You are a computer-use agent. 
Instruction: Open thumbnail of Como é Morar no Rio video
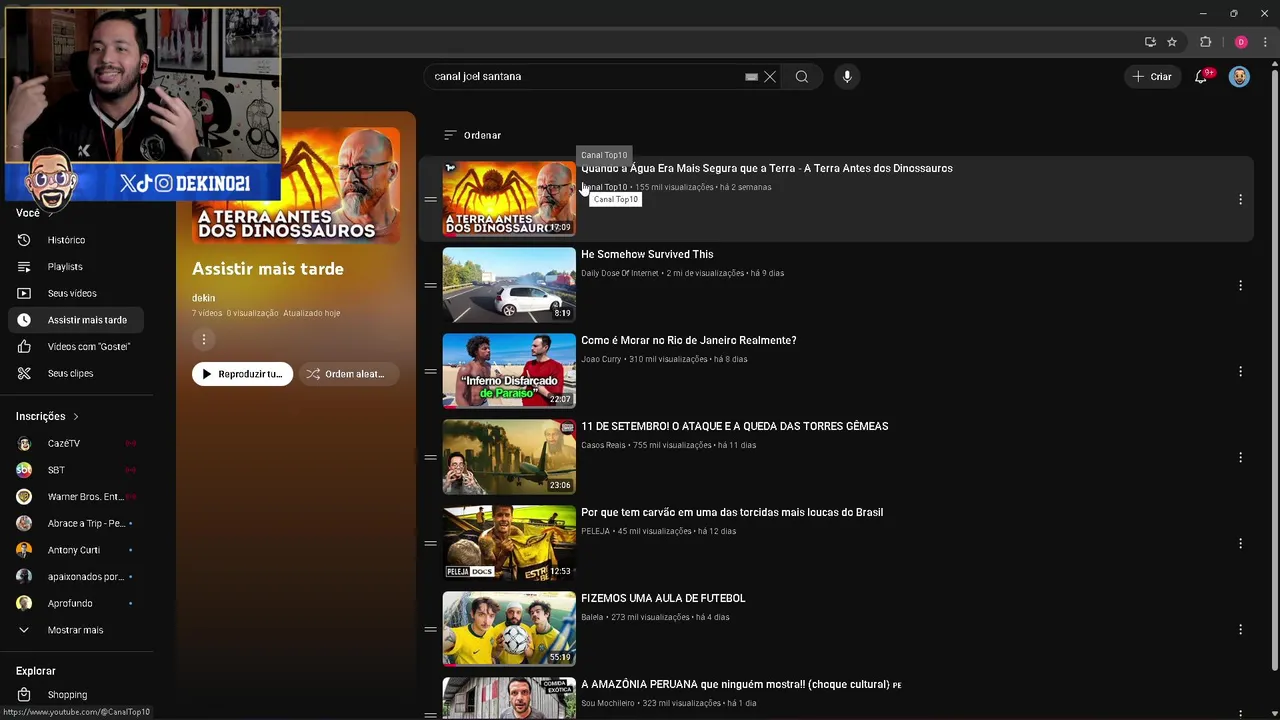tap(509, 371)
